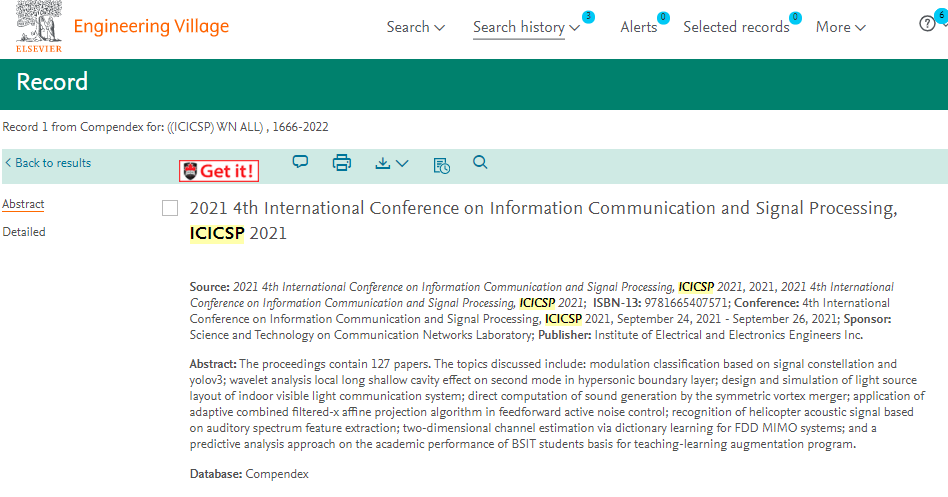Open the Engineering Village home link

tap(151, 27)
